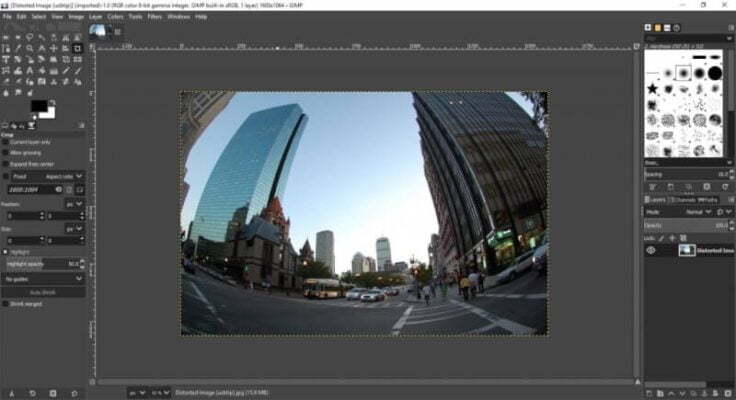Screen dimensions: 736x400
Task: Select the Gradient tool
Action: click(x=54, y=71)
